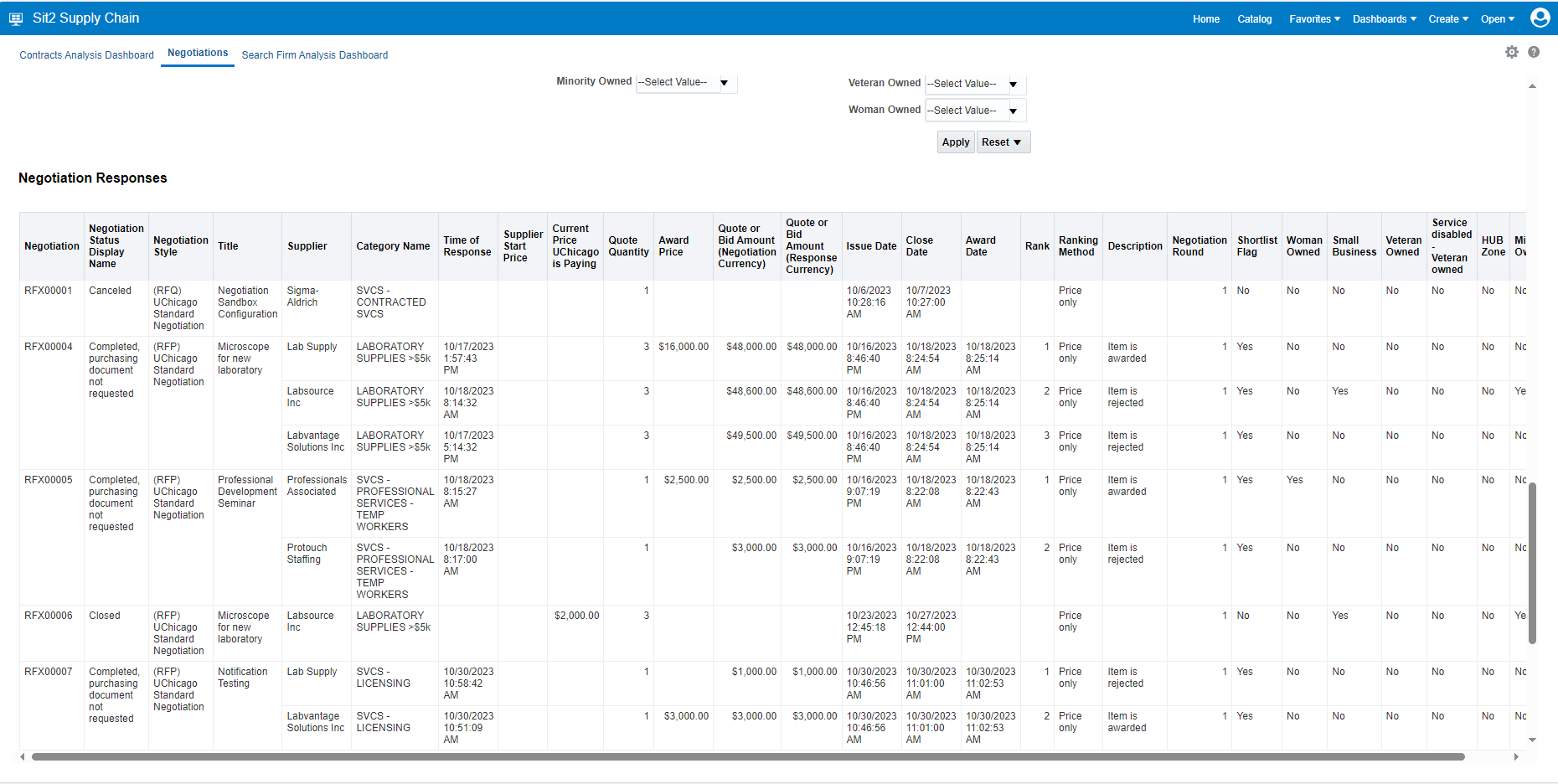Click the Apply button

[x=956, y=142]
